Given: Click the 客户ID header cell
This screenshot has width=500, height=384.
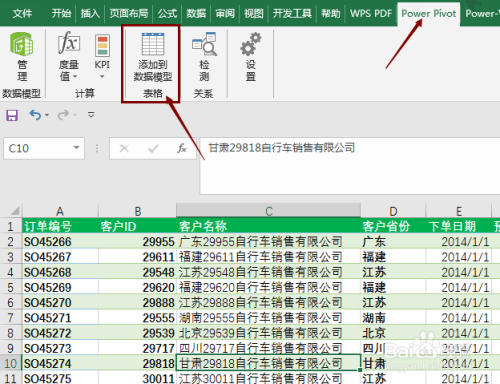Looking at the screenshot, I should [137, 226].
